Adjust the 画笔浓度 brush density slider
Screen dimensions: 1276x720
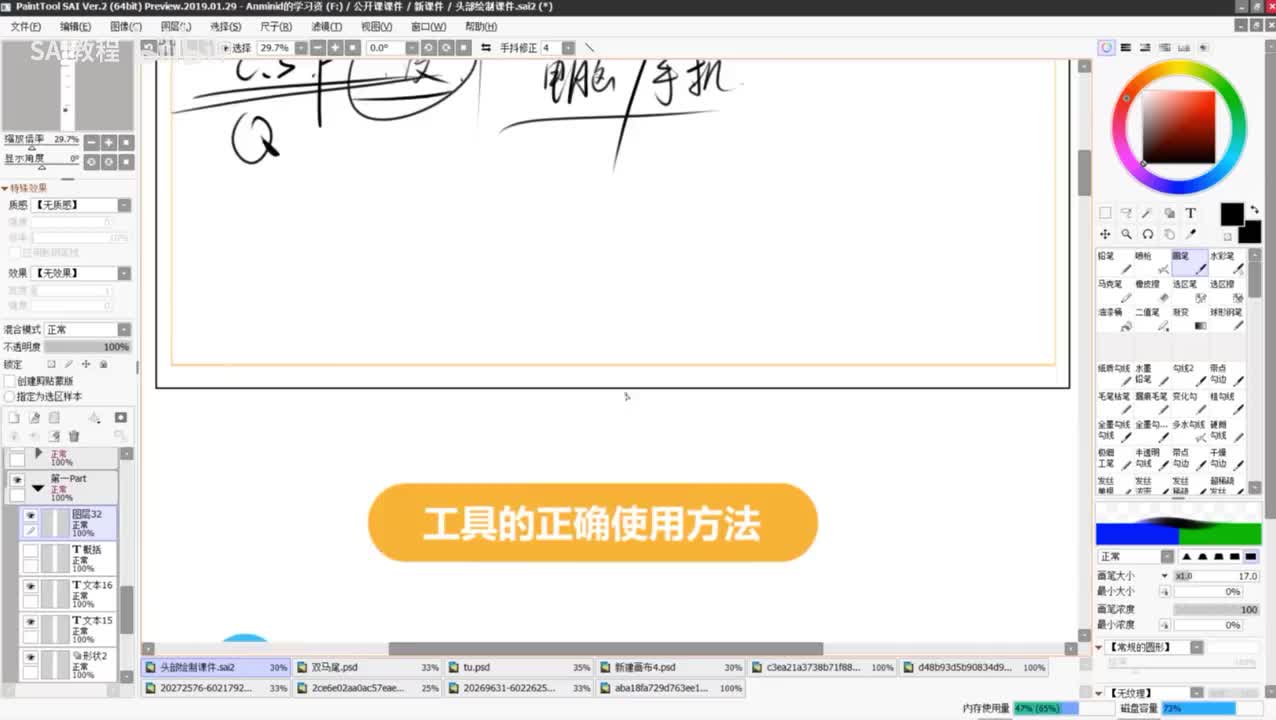point(1216,609)
